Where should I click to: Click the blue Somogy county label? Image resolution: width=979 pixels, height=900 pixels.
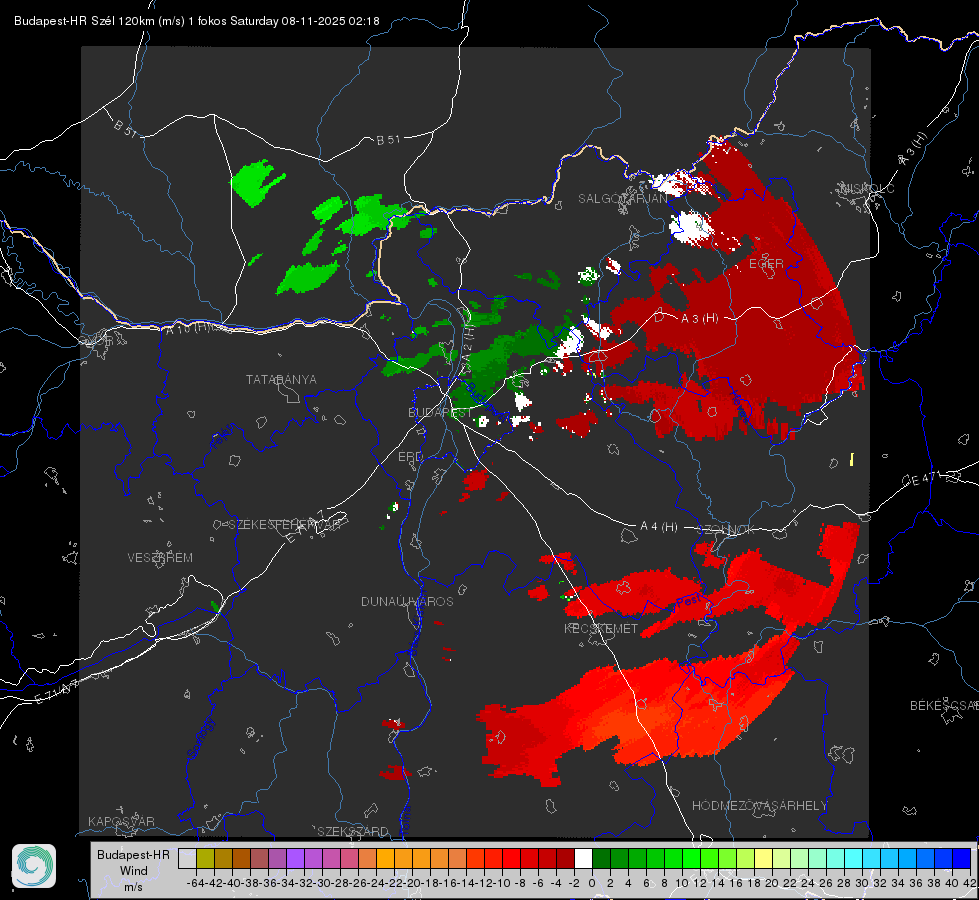coord(199,738)
